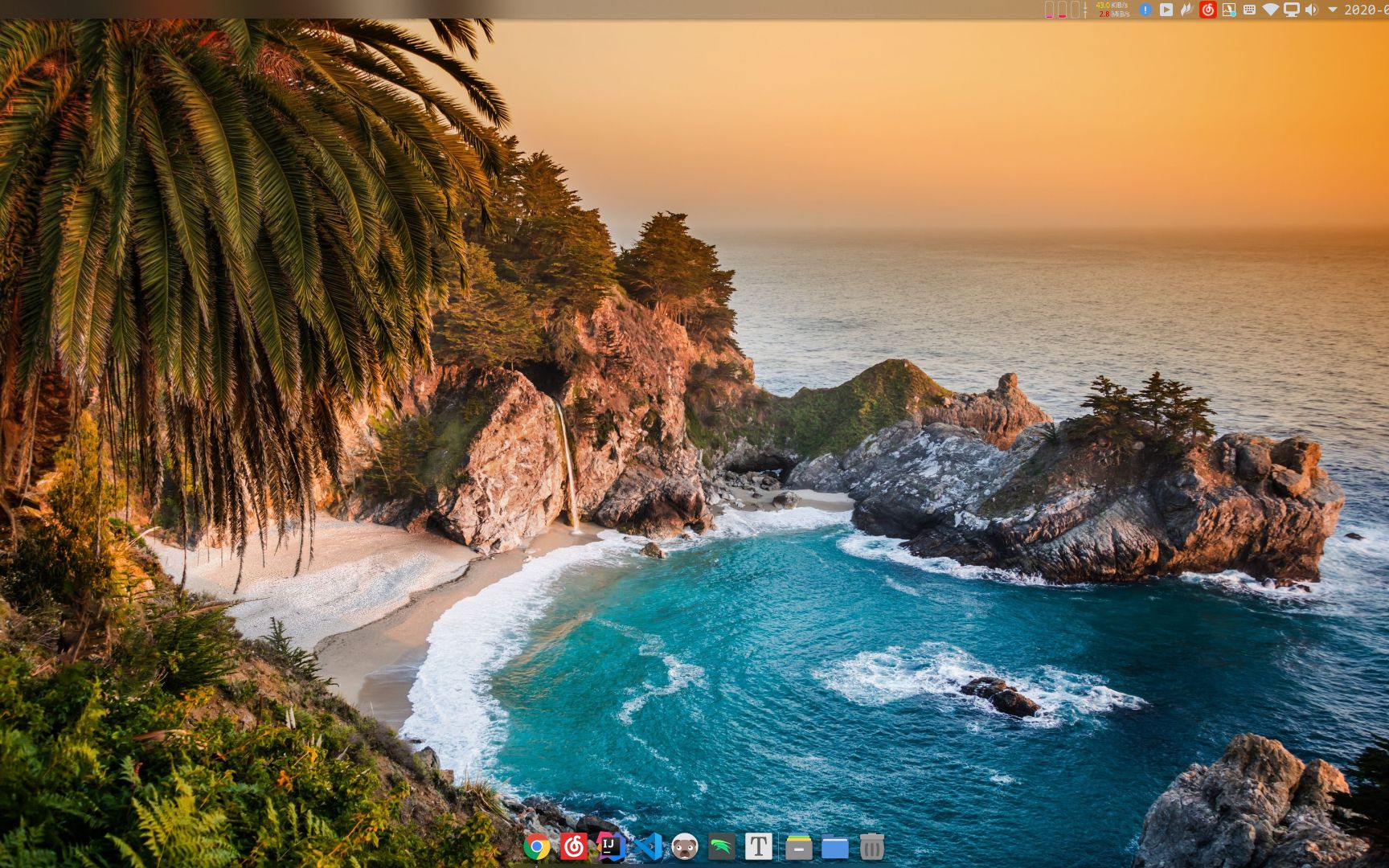This screenshot has height=868, width=1389.
Task: Open the volume control in the tray
Action: click(x=1311, y=10)
